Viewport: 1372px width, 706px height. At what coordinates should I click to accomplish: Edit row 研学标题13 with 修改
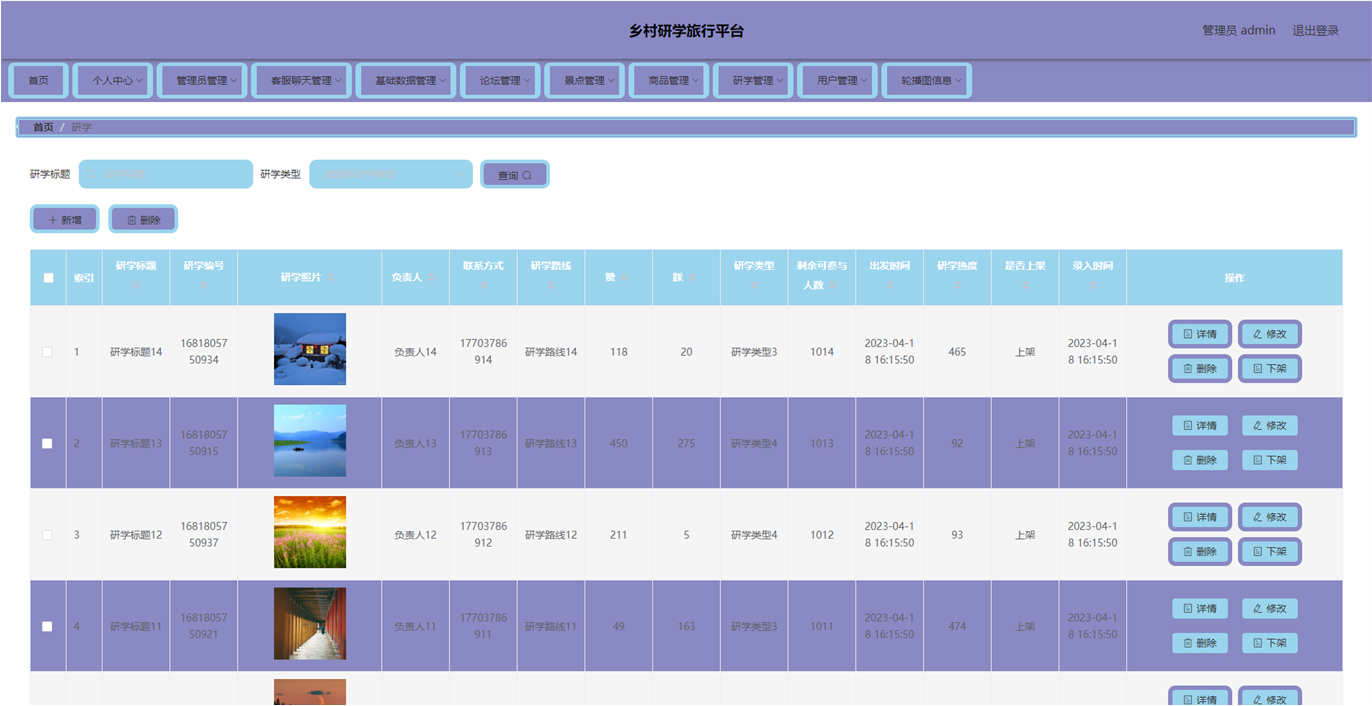point(1270,425)
